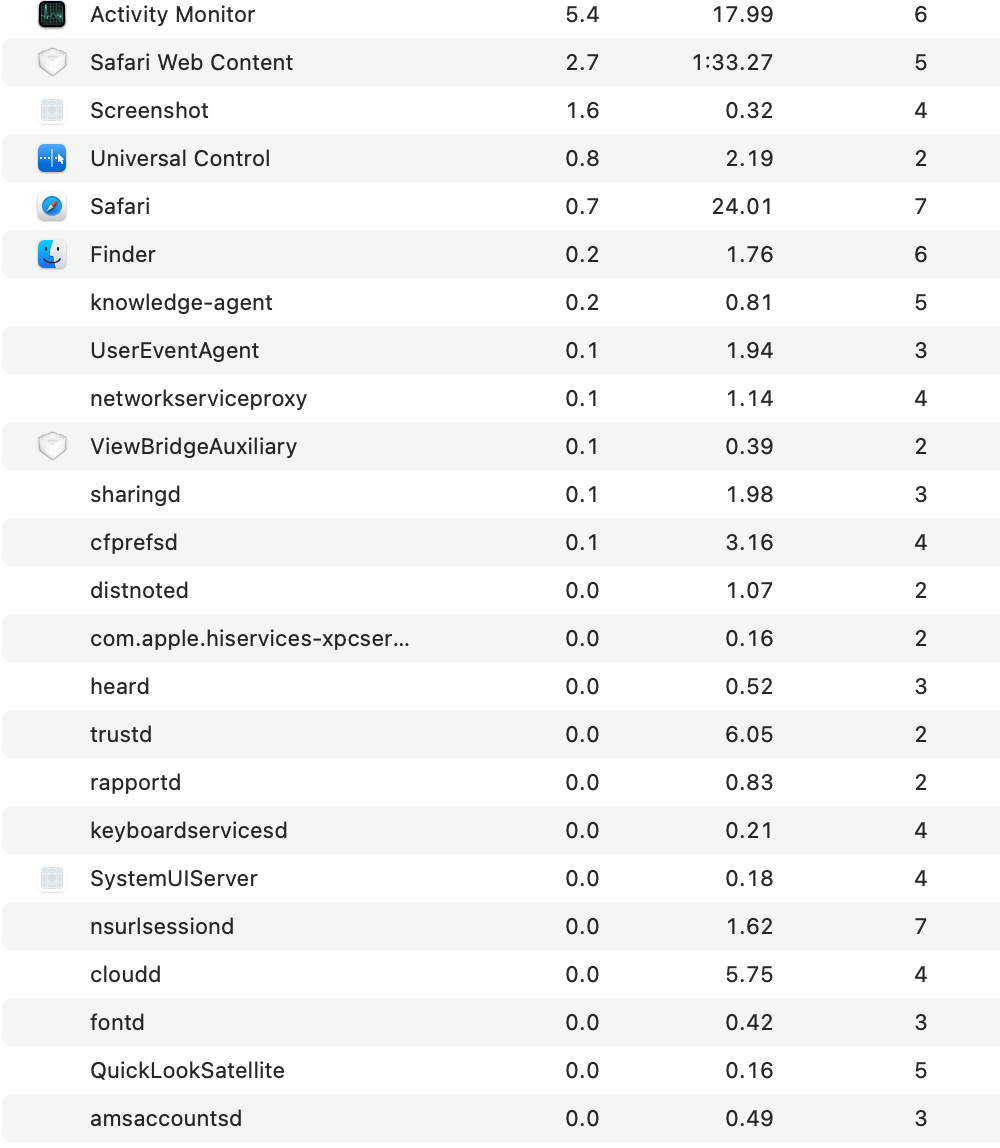The height and width of the screenshot is (1148, 1000).
Task: Click the Activity Monitor app icon
Action: click(x=52, y=14)
